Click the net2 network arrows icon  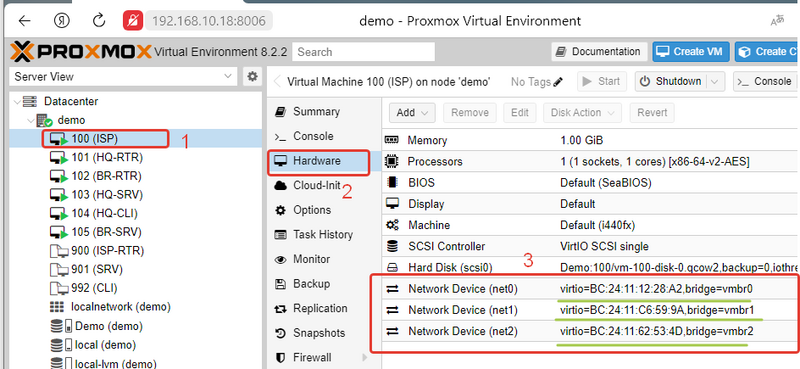[x=392, y=332]
